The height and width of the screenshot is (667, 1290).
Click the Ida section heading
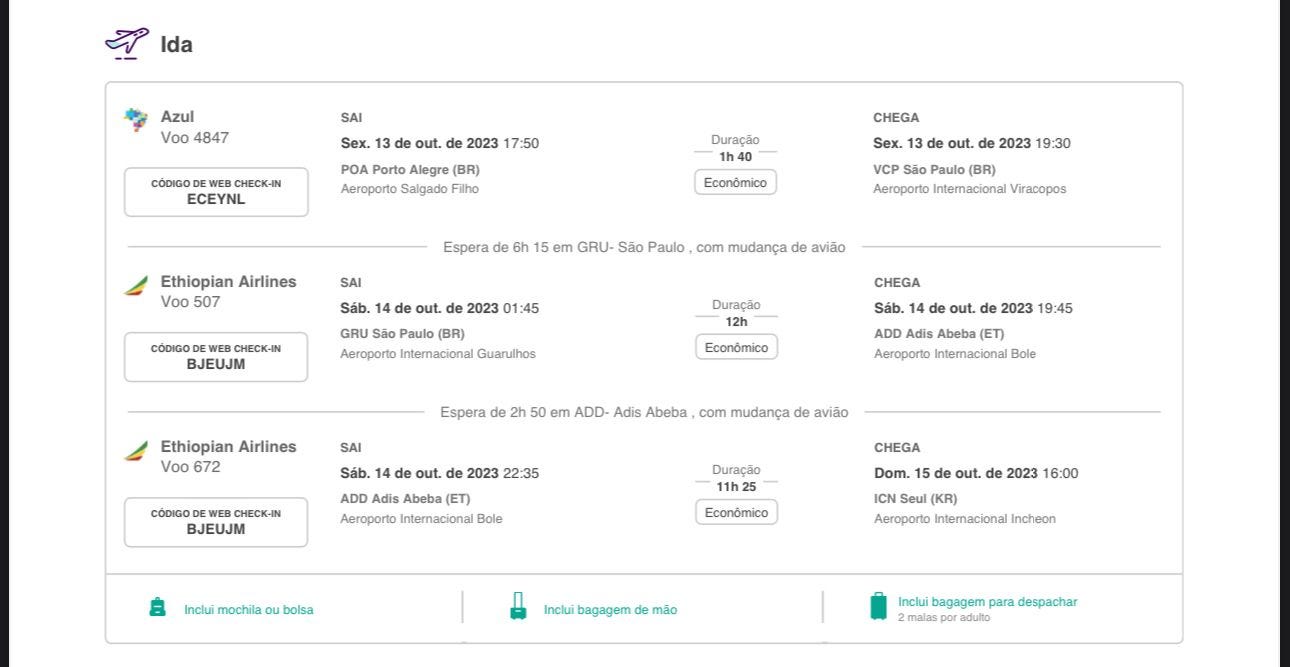point(176,44)
